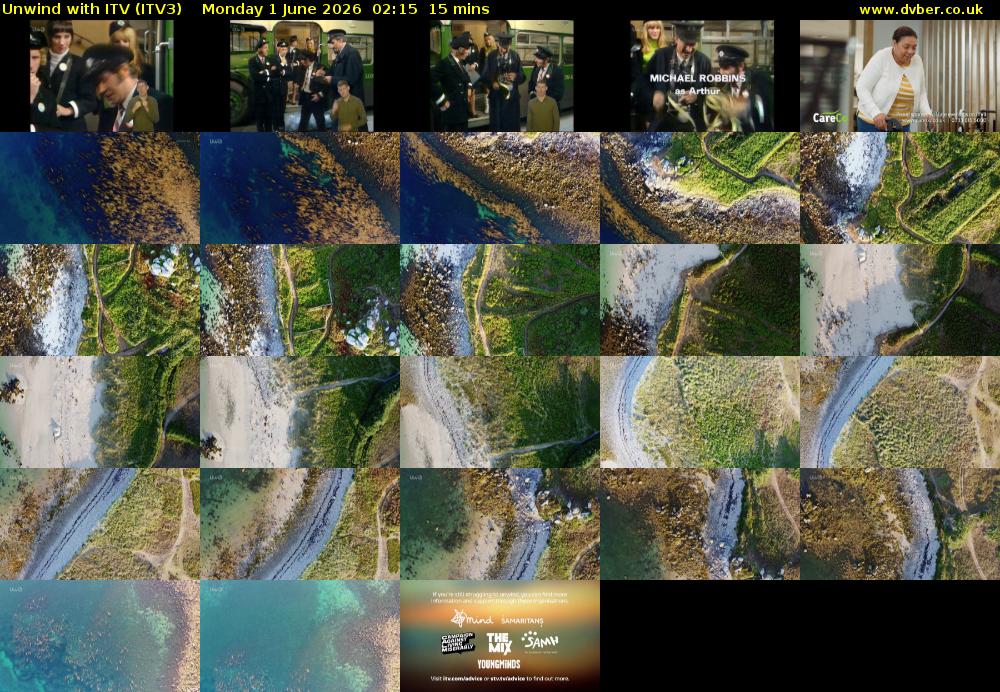Open the first aerial frame of the deep blue sea

[x=99, y=188]
